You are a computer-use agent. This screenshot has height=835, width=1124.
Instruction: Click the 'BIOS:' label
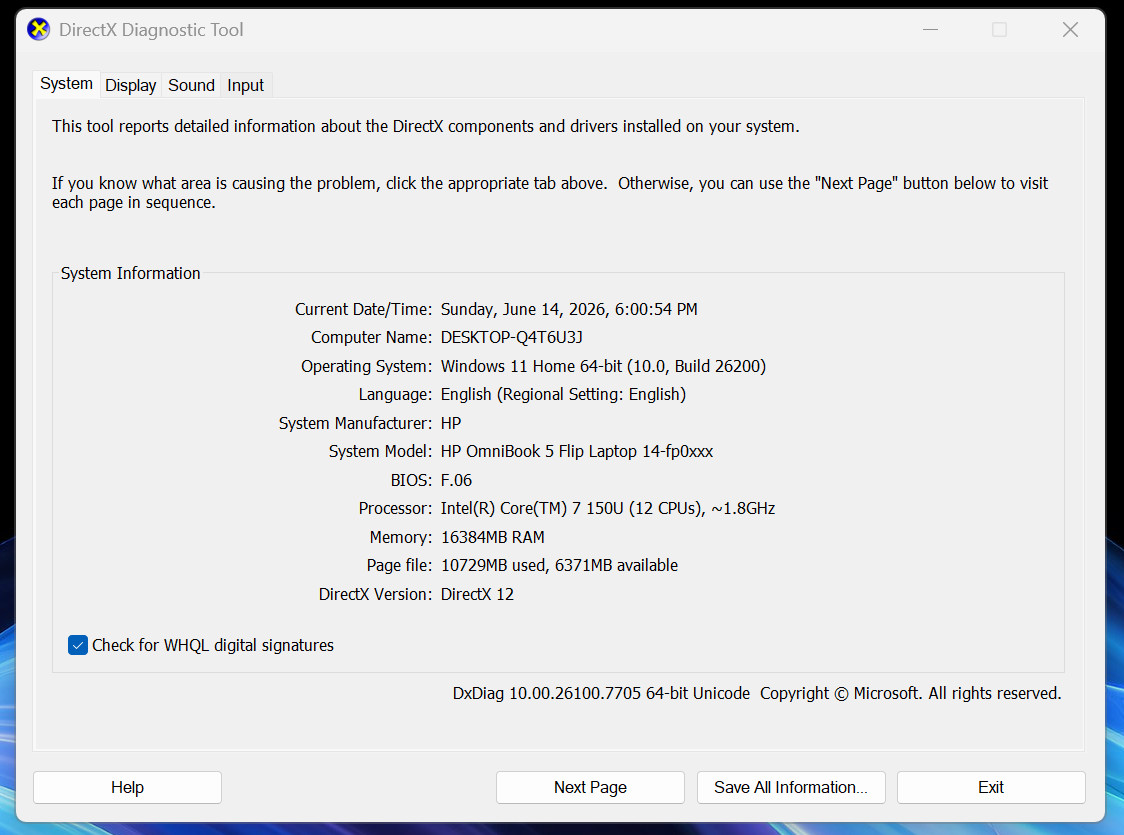(411, 480)
